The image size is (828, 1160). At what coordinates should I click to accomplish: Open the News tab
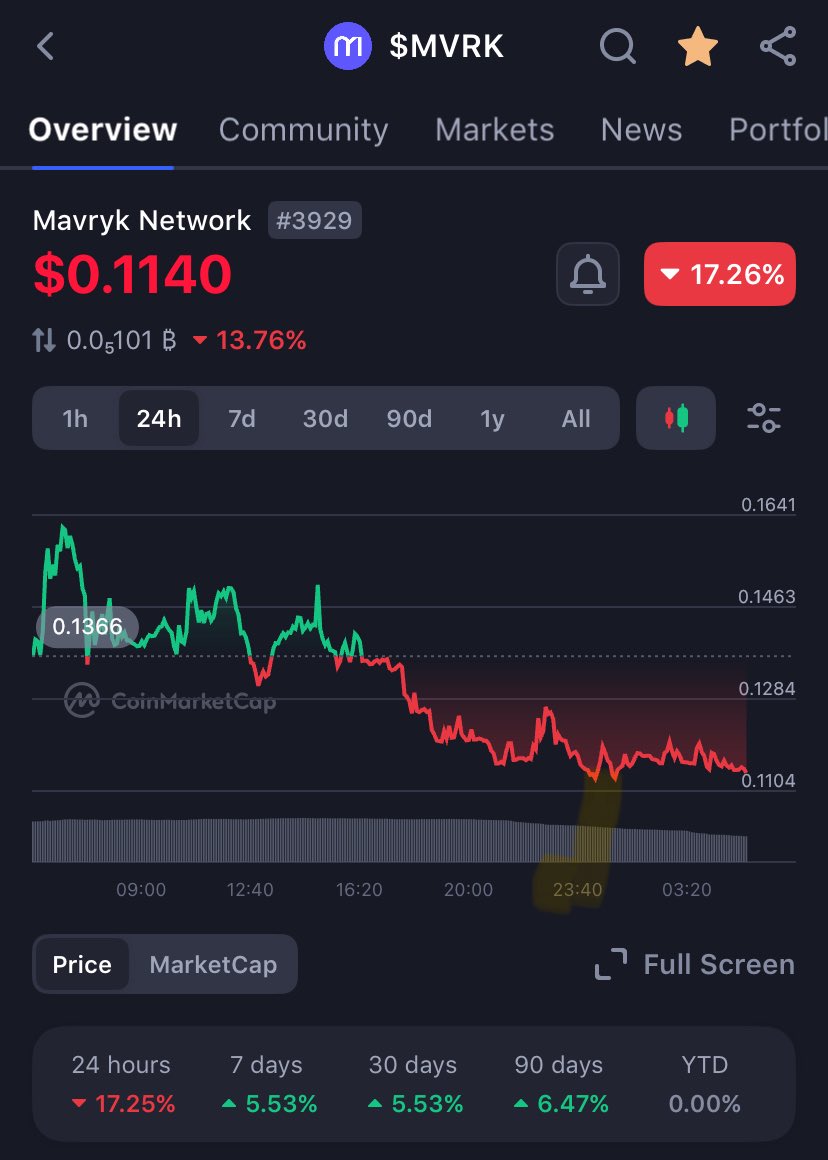[x=641, y=129]
